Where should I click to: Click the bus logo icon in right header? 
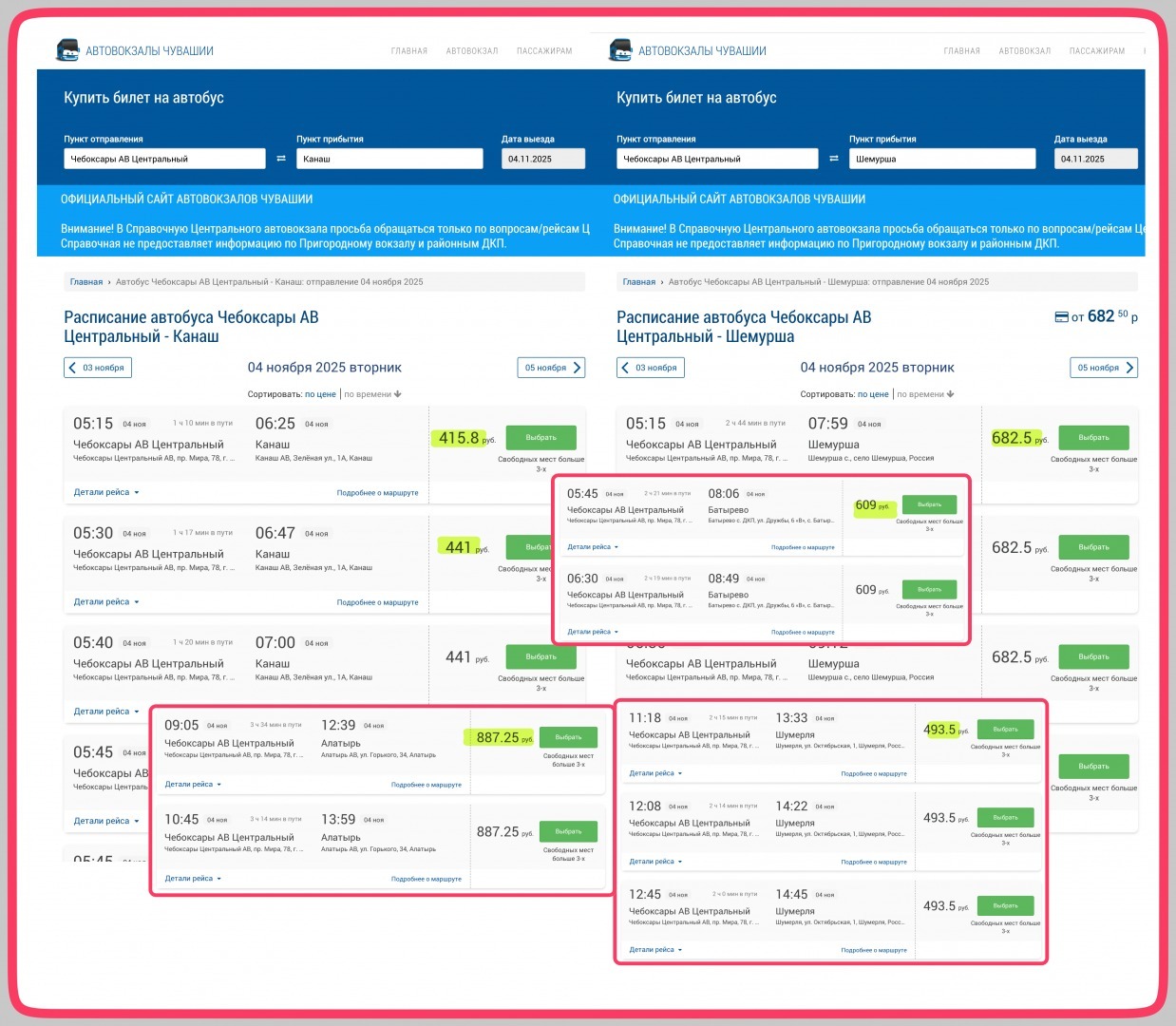point(620,50)
